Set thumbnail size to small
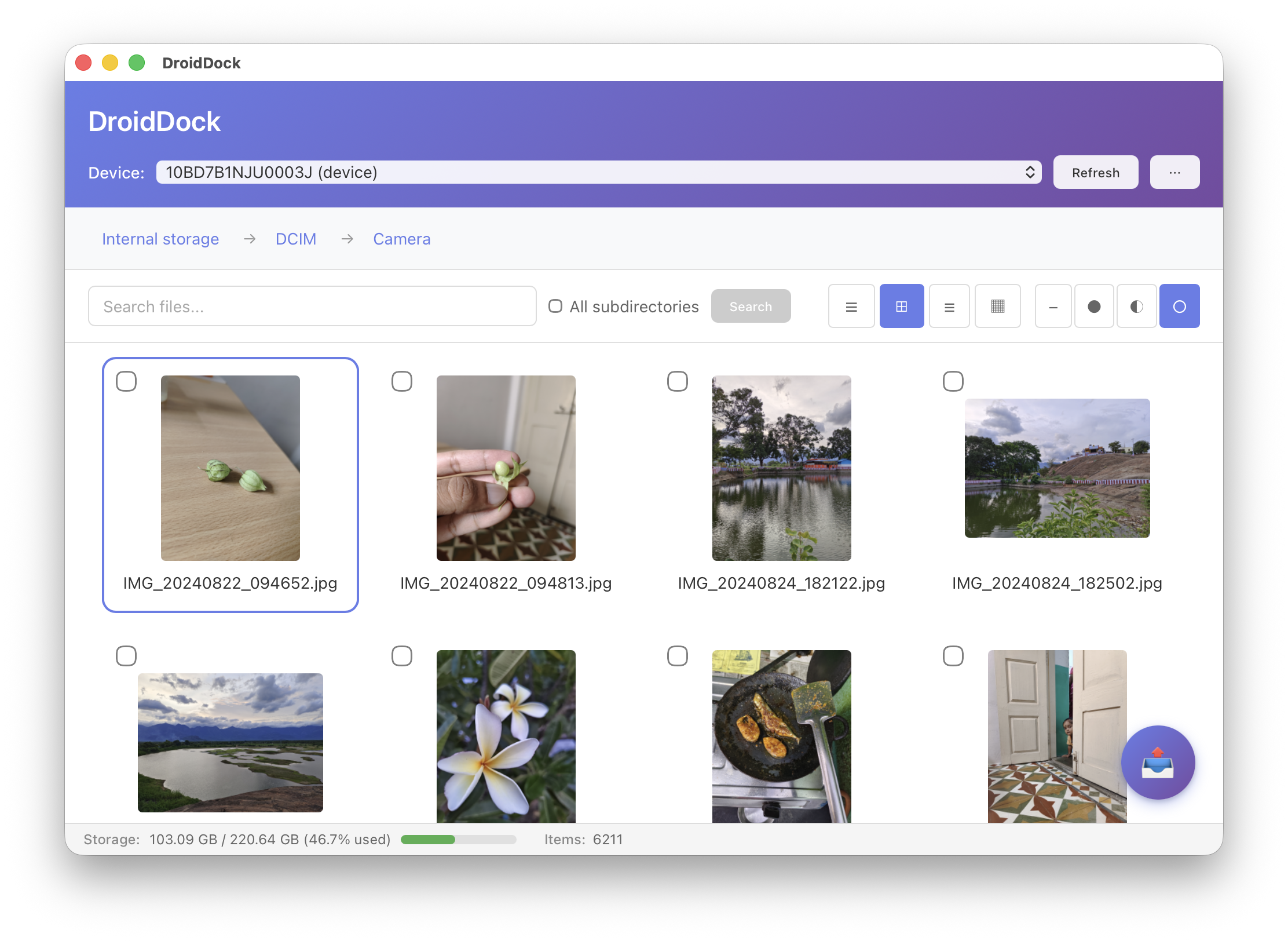The height and width of the screenshot is (941, 1288). [x=1053, y=306]
